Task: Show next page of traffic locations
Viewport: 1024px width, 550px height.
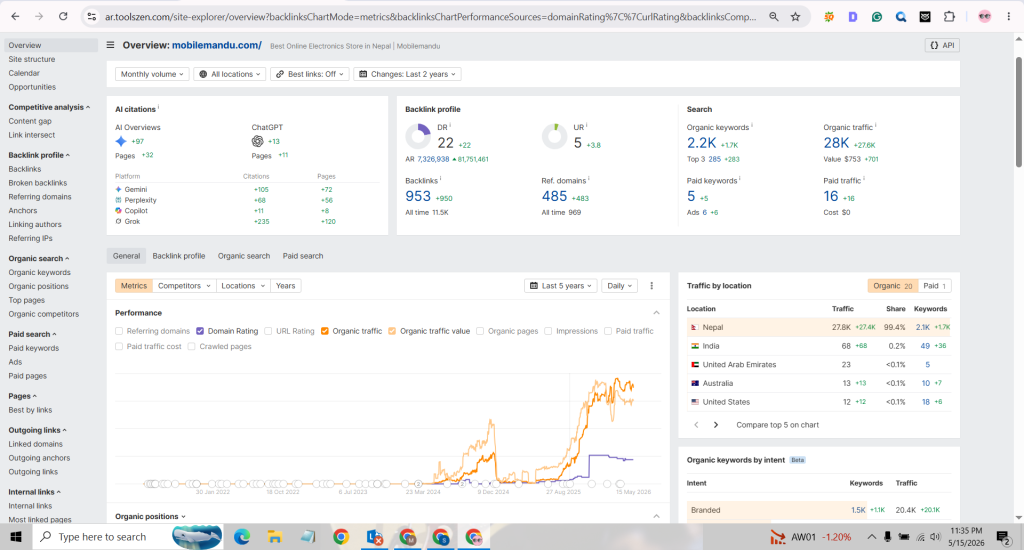Action: pos(716,425)
